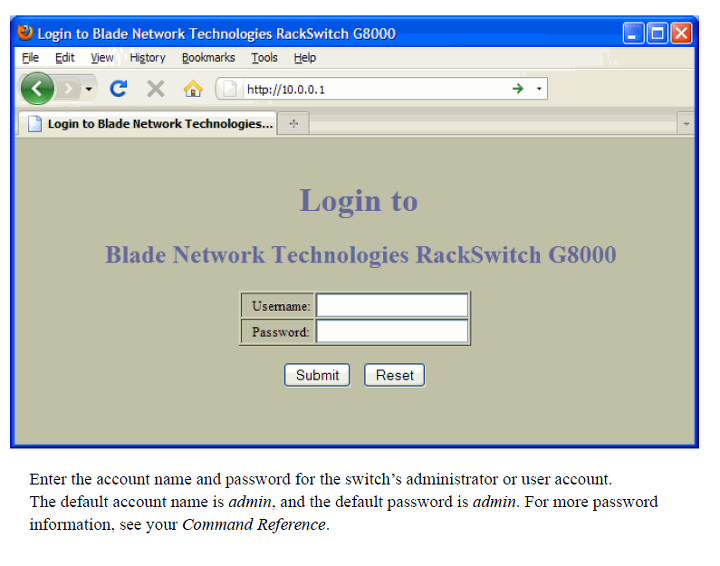Viewport: 720px width, 566px height.
Task: Stop loading with the X icon
Action: click(156, 89)
